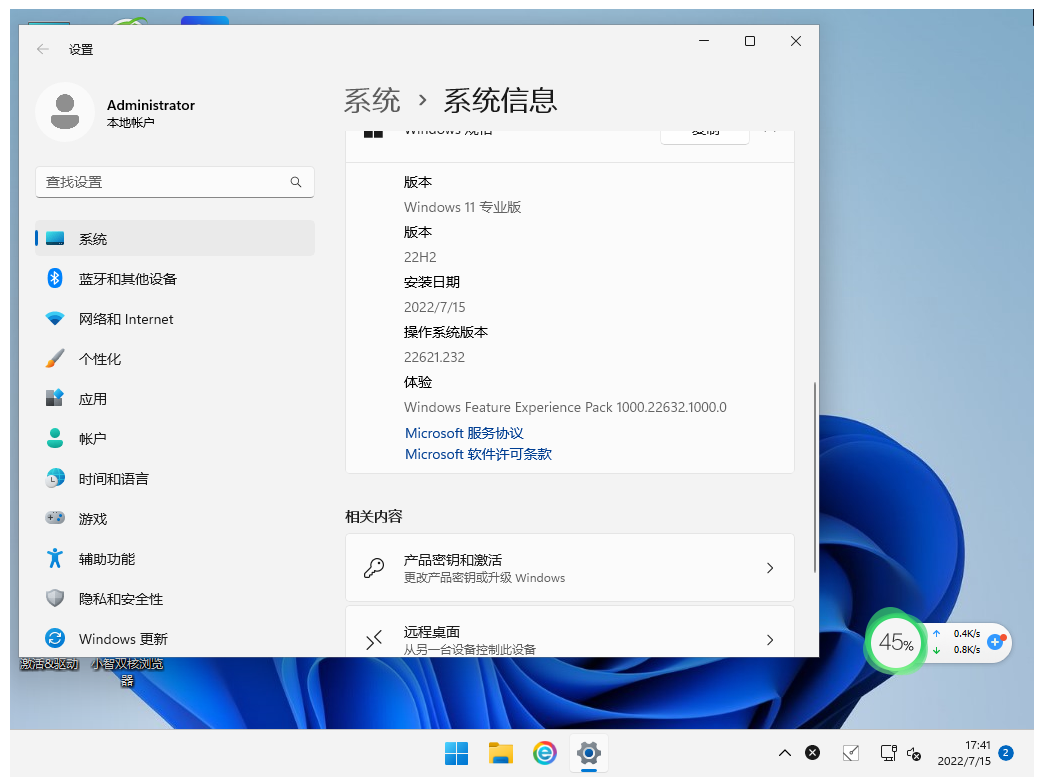Click the black X tray icon
1039x784 pixels.
(812, 753)
